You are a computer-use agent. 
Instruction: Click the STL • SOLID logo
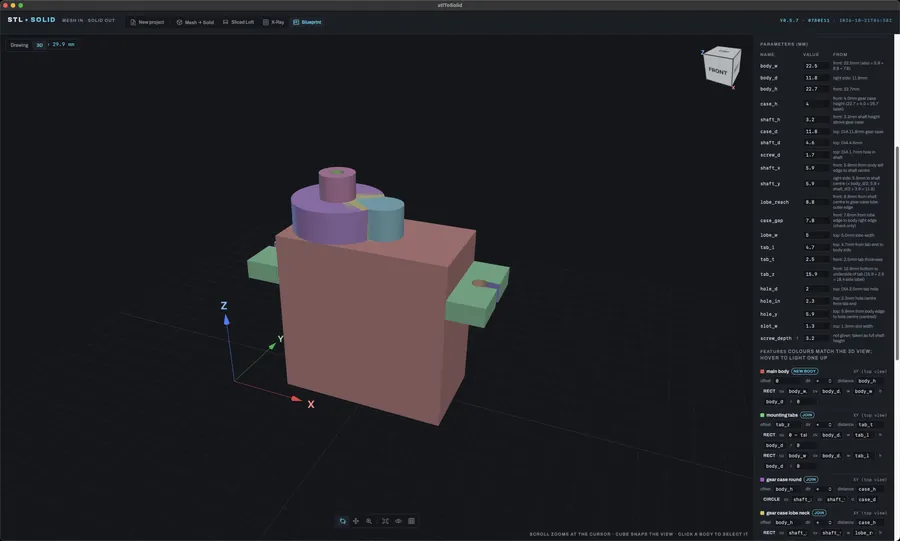32,20
